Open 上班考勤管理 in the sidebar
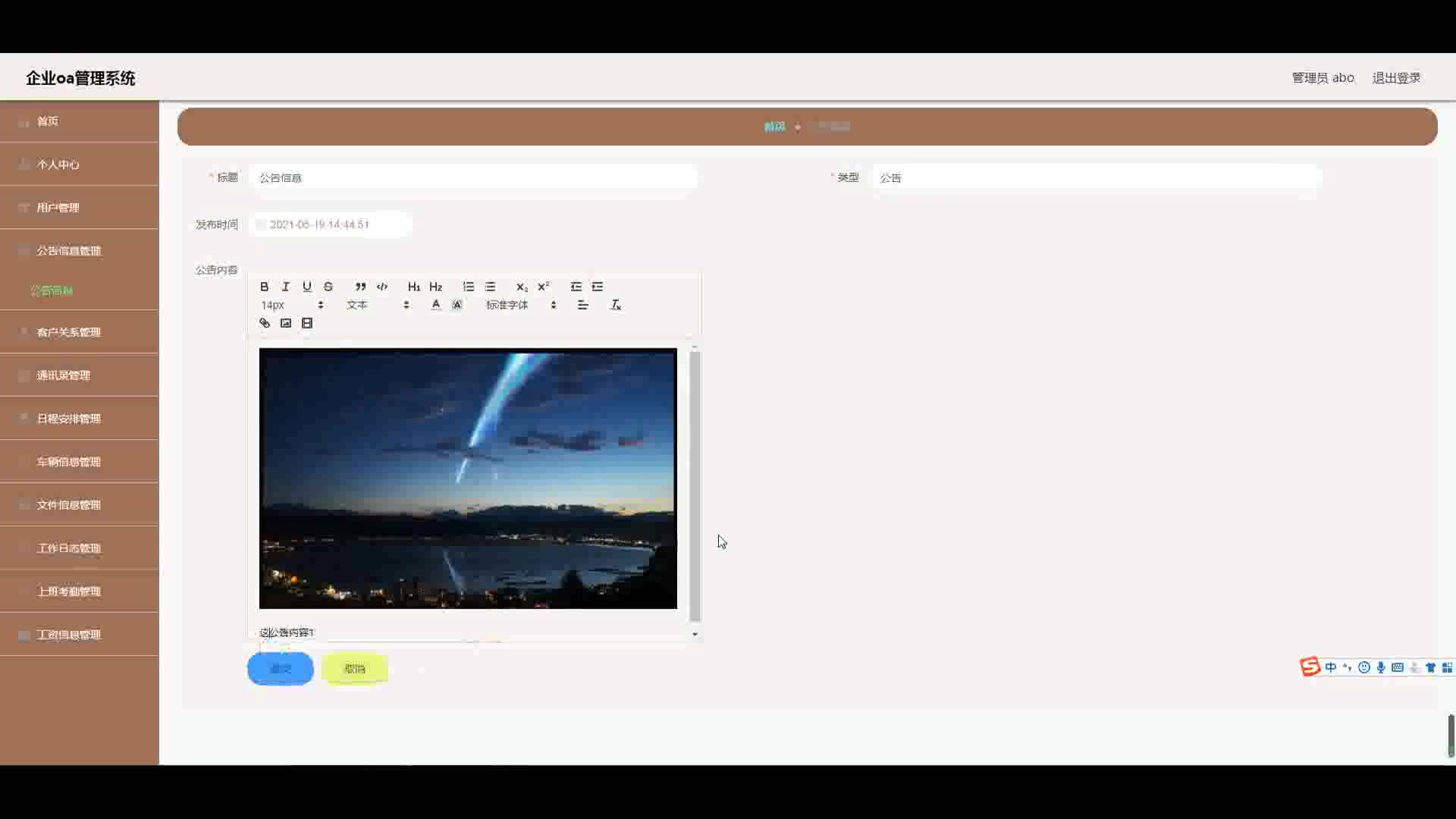Viewport: 1456px width, 819px height. click(80, 591)
